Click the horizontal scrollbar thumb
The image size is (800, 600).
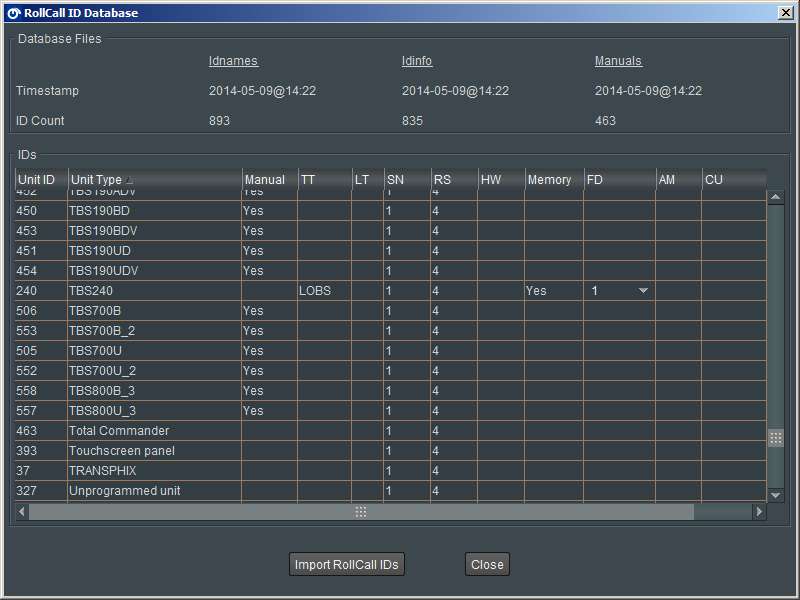point(361,512)
